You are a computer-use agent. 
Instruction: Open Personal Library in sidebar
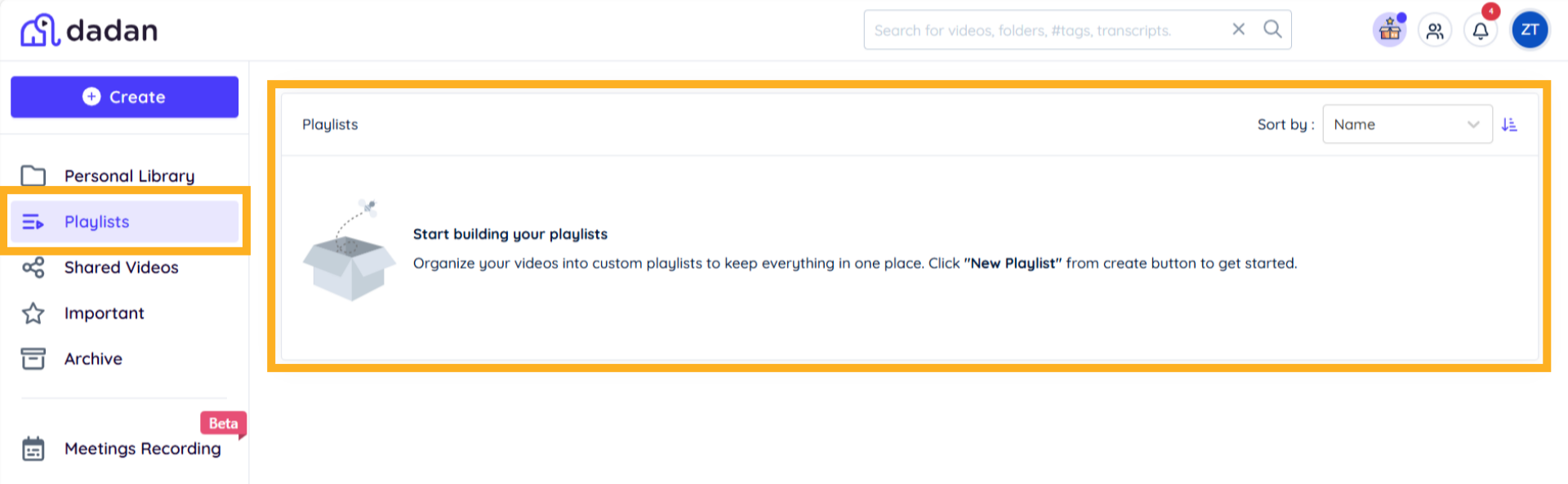(129, 176)
